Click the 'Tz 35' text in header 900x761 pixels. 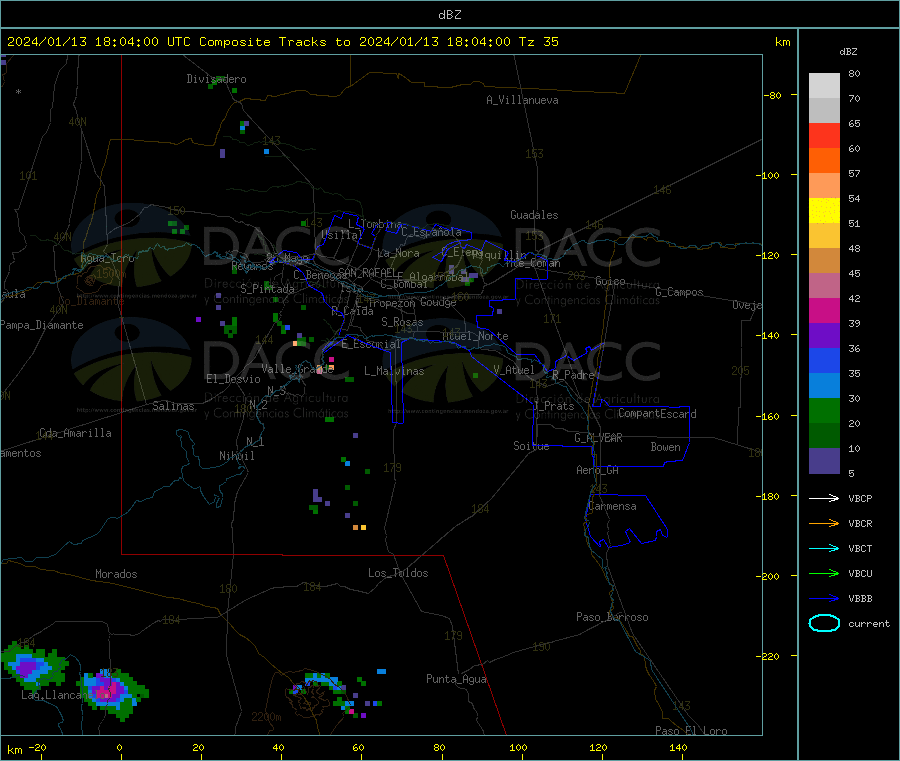pyautogui.click(x=538, y=42)
